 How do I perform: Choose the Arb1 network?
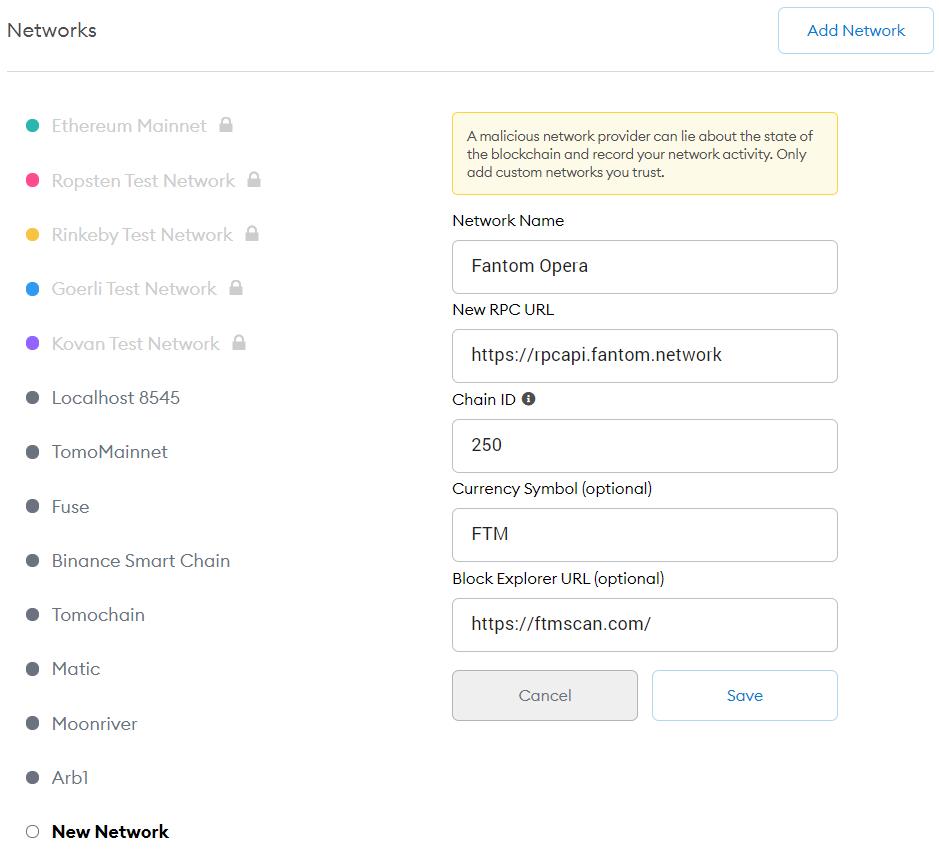(x=70, y=778)
